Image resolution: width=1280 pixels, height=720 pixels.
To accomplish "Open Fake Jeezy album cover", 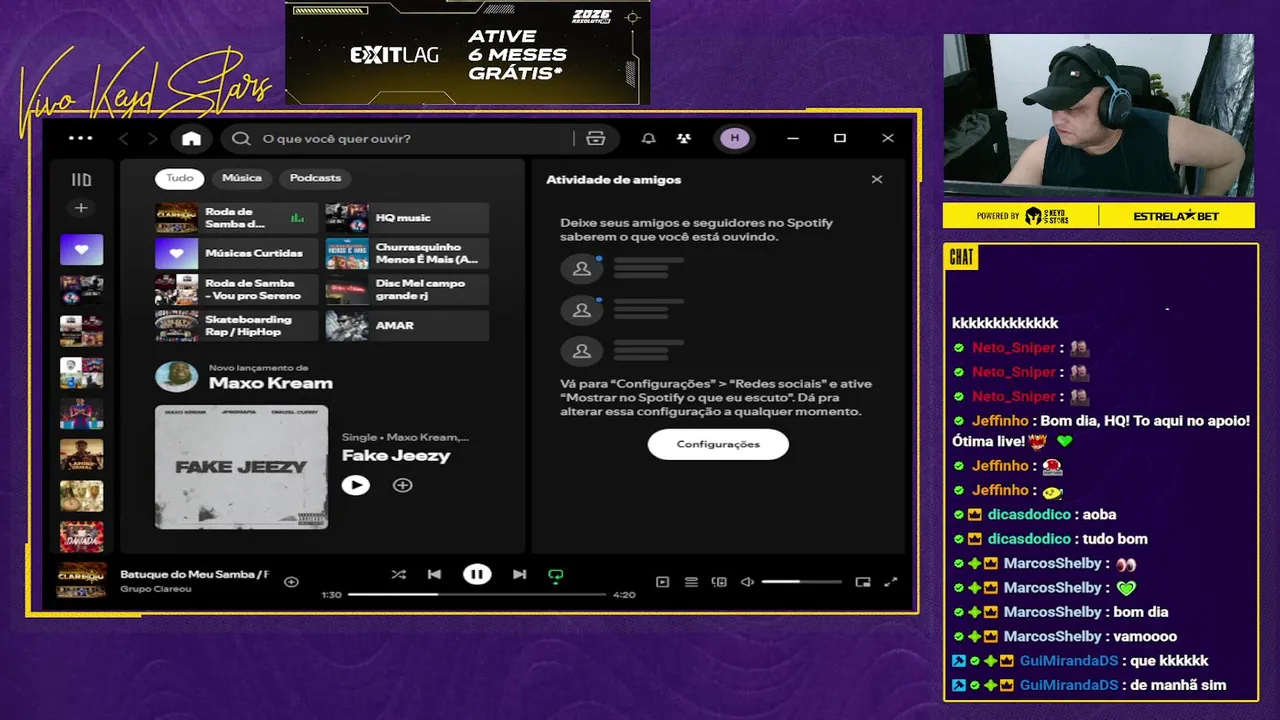I will pos(241,467).
